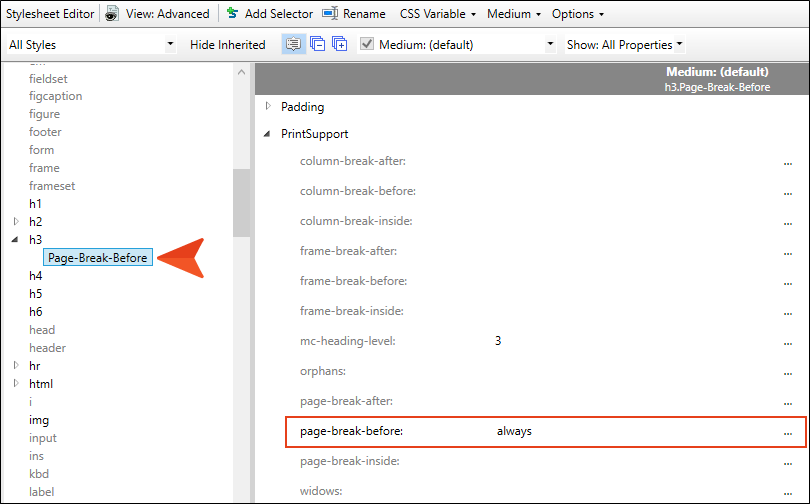Viewport: 810px width, 504px height.
Task: Open the ellipsis for mc-heading-level
Action: pyautogui.click(x=788, y=342)
